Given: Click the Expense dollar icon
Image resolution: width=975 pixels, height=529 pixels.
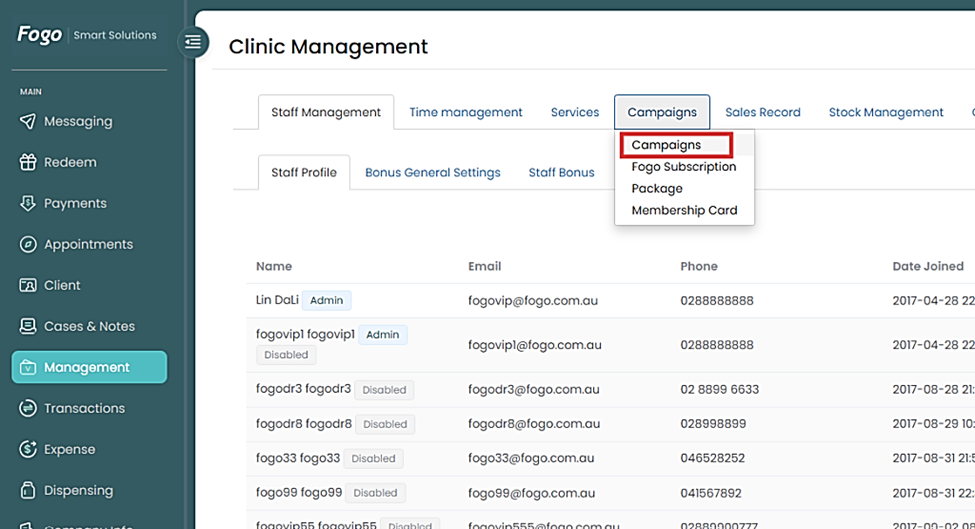Looking at the screenshot, I should point(28,449).
